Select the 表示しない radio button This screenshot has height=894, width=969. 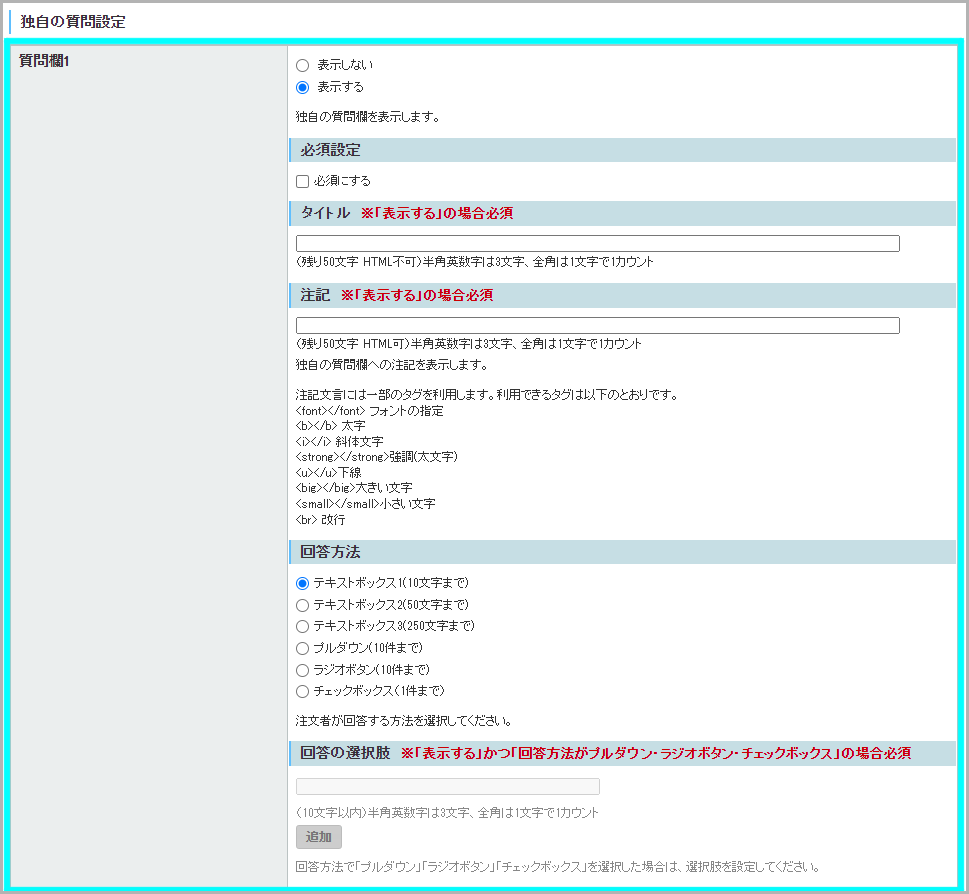point(302,65)
